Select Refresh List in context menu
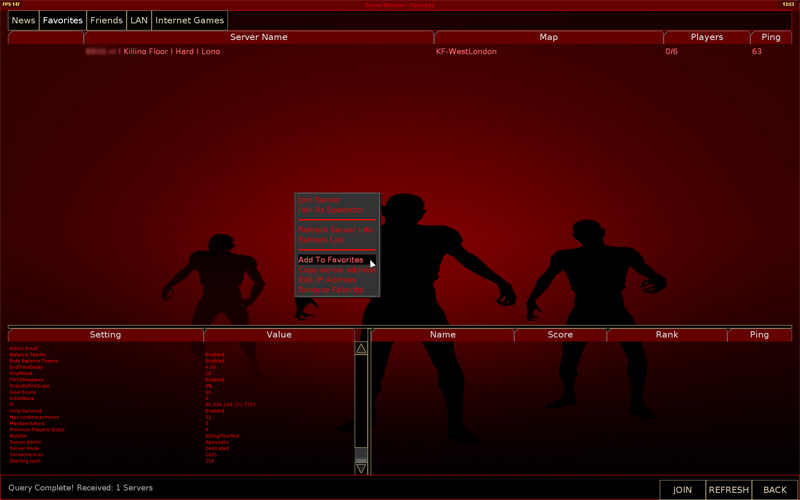The height and width of the screenshot is (500, 800). (x=321, y=240)
